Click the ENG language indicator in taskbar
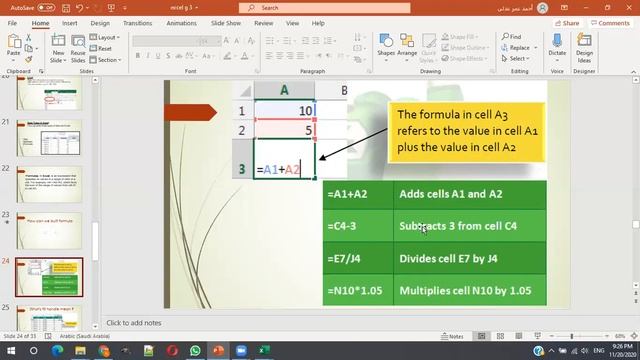This screenshot has height=360, width=640. [x=599, y=351]
